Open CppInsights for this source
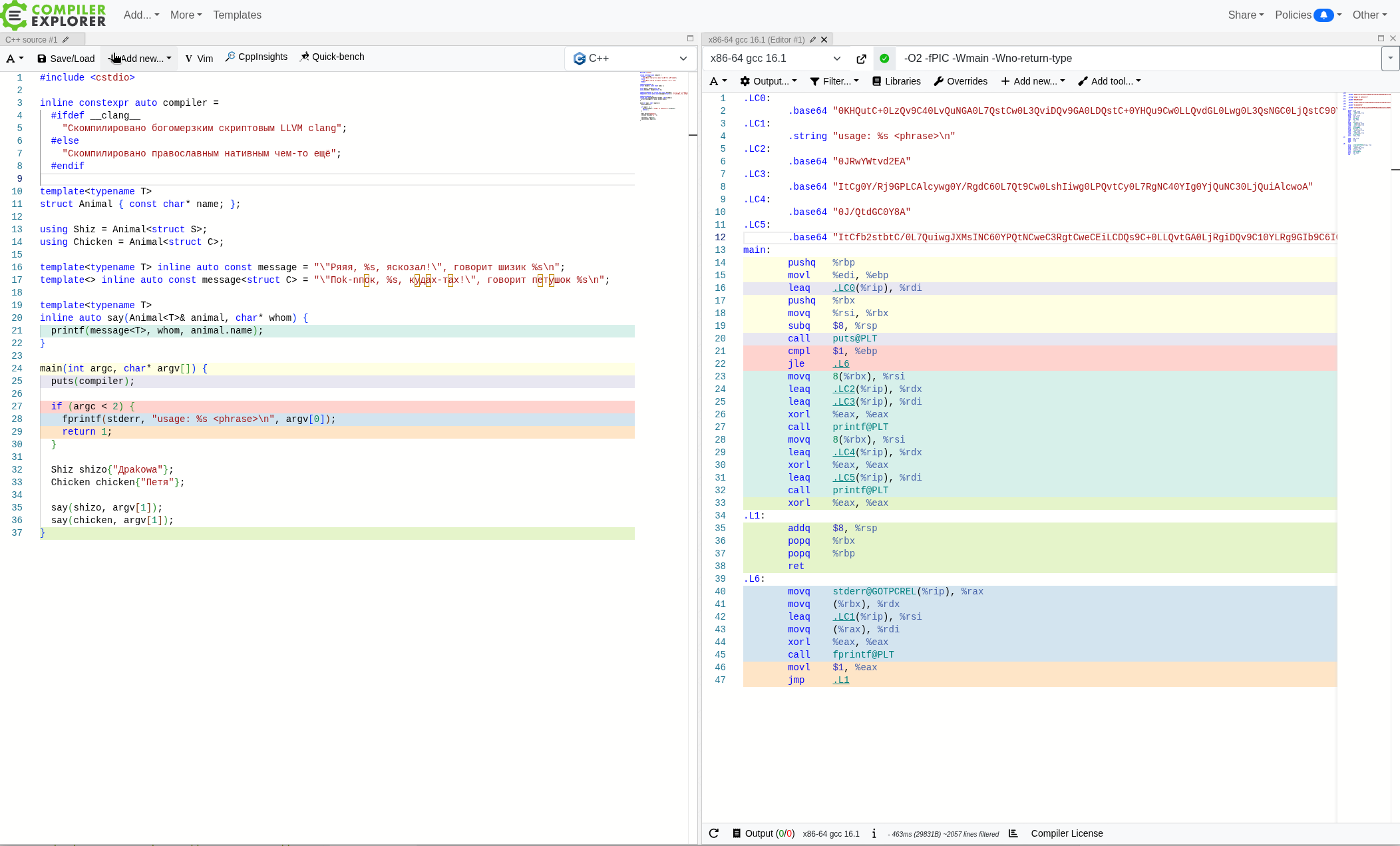Viewport: 1400px width, 846px height. [256, 57]
